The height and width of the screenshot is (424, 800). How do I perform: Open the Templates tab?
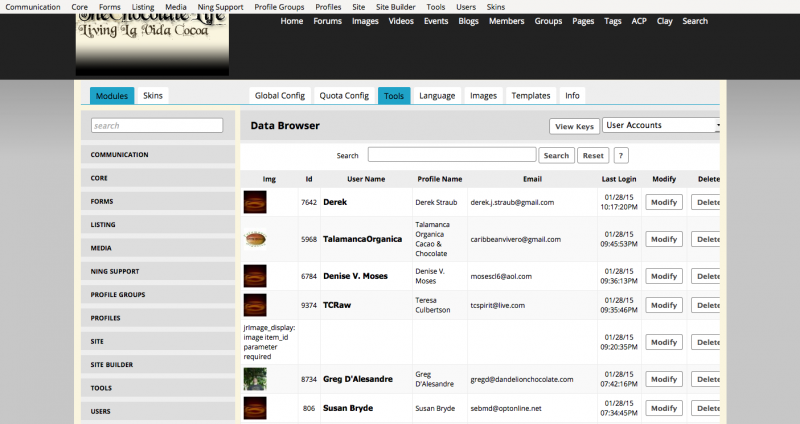tap(530, 96)
